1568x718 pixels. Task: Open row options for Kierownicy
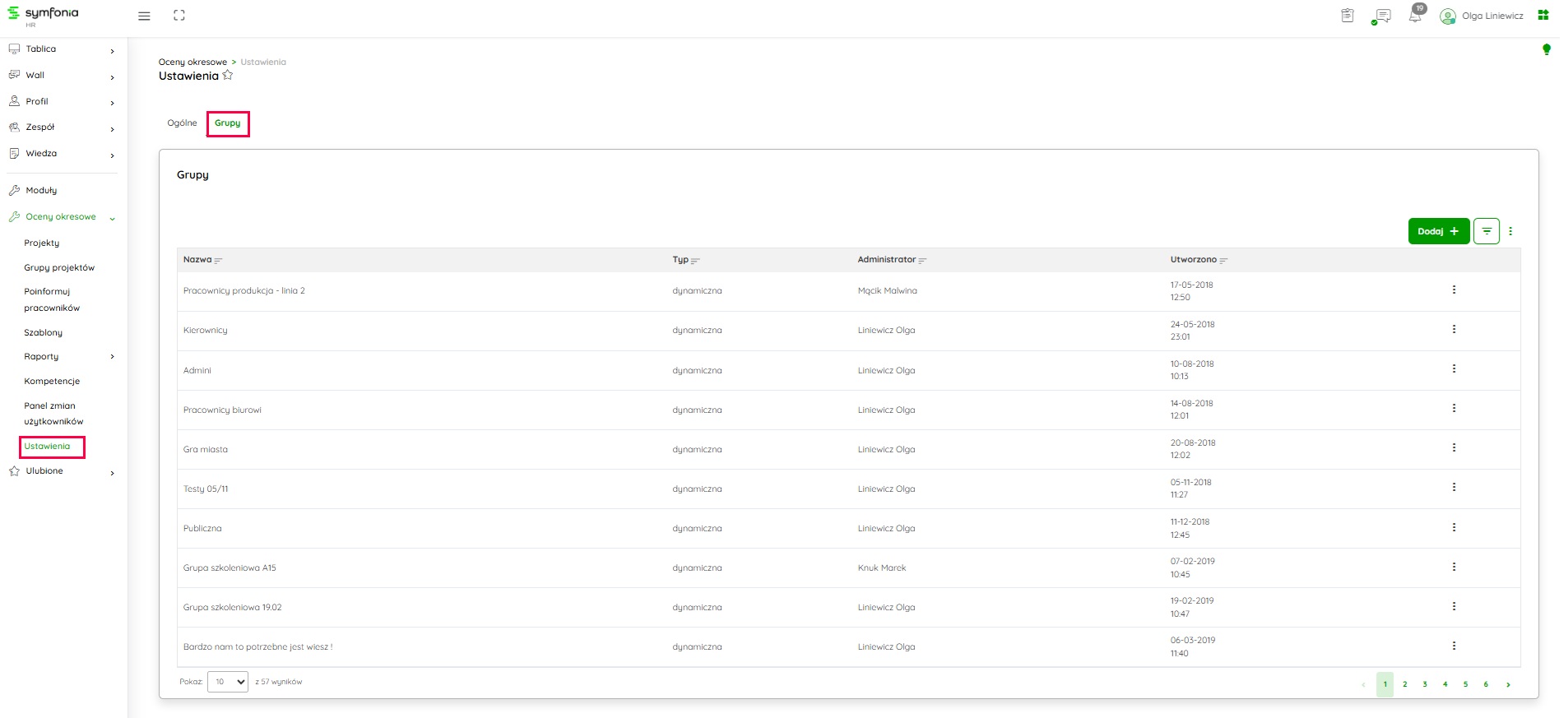pos(1454,329)
